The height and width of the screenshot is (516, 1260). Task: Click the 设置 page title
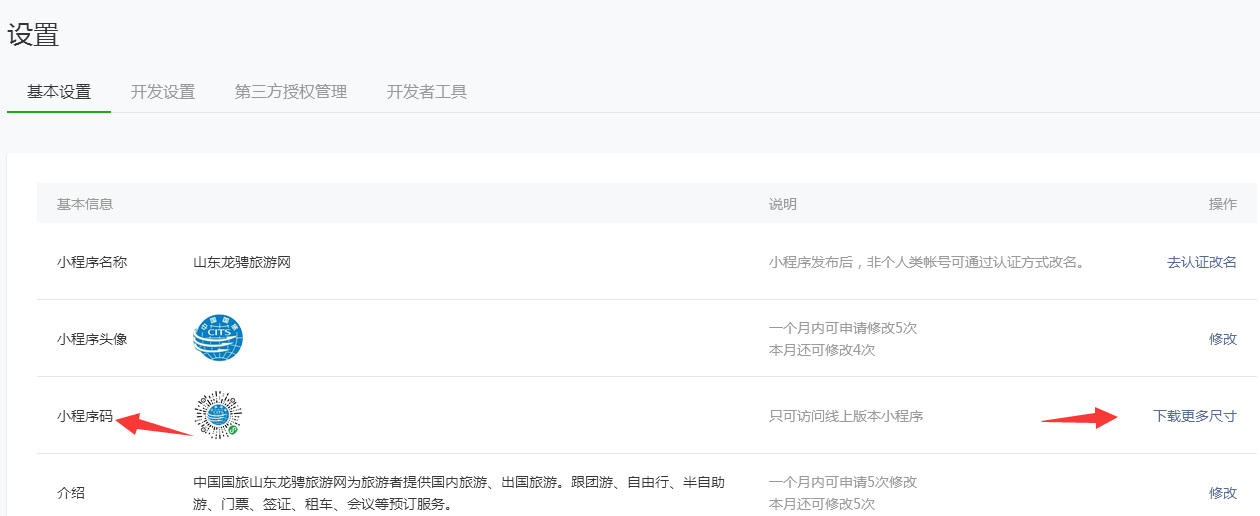click(x=33, y=35)
